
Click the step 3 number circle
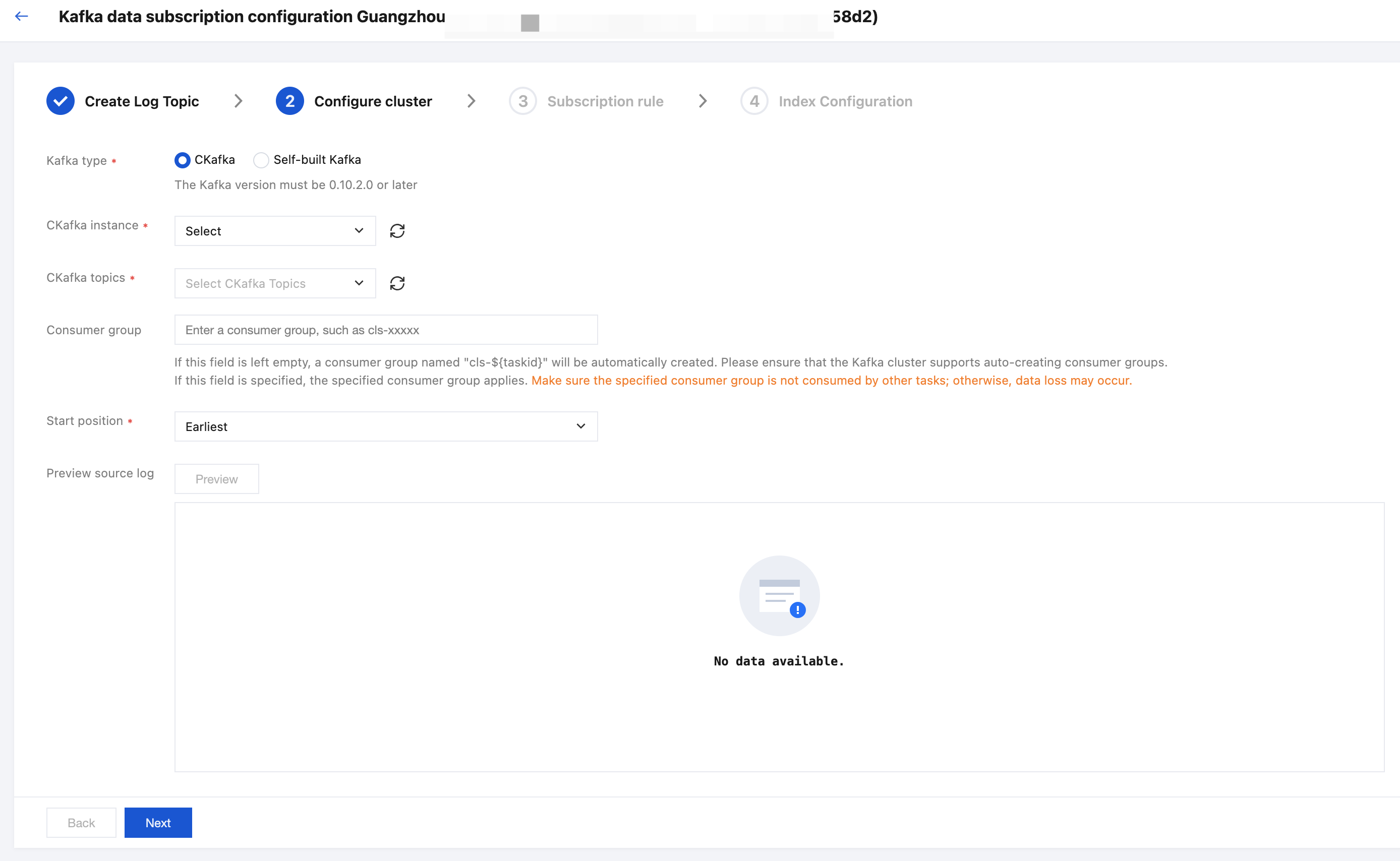pyautogui.click(x=522, y=101)
